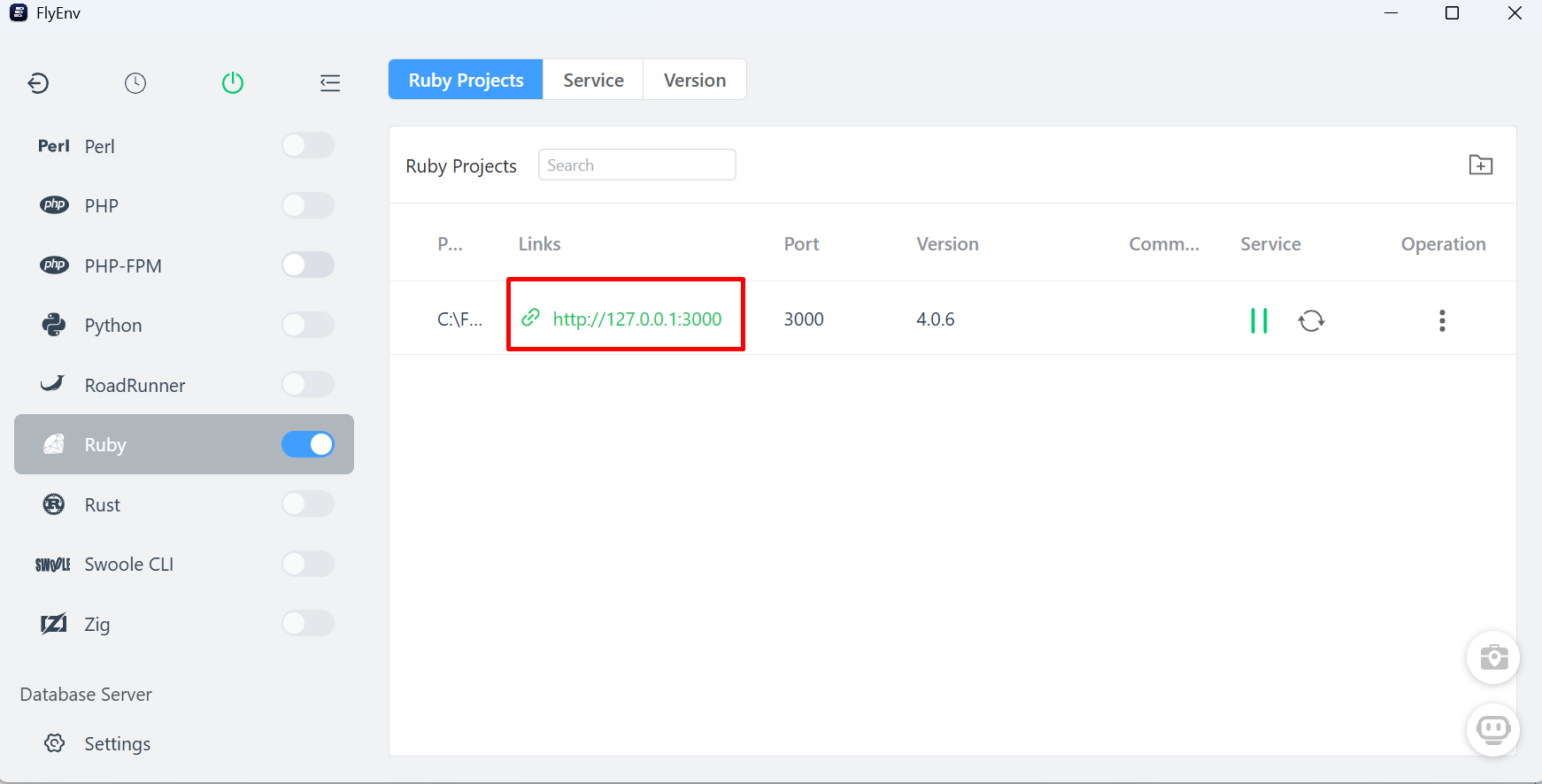This screenshot has width=1542, height=784.
Task: Click the Comm... column header
Action: (1164, 243)
